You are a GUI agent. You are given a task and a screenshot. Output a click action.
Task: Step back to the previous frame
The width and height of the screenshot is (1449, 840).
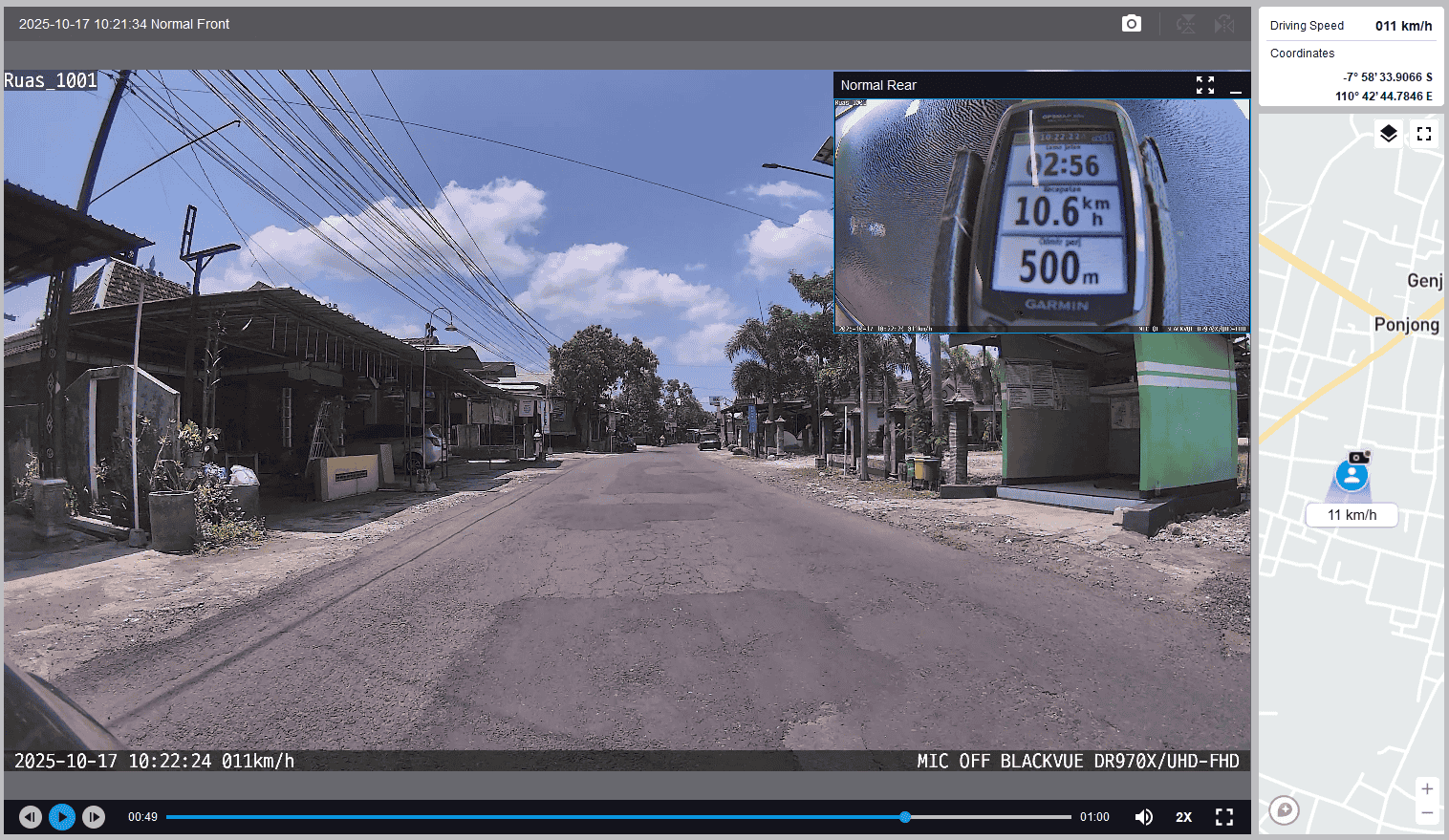[x=31, y=817]
